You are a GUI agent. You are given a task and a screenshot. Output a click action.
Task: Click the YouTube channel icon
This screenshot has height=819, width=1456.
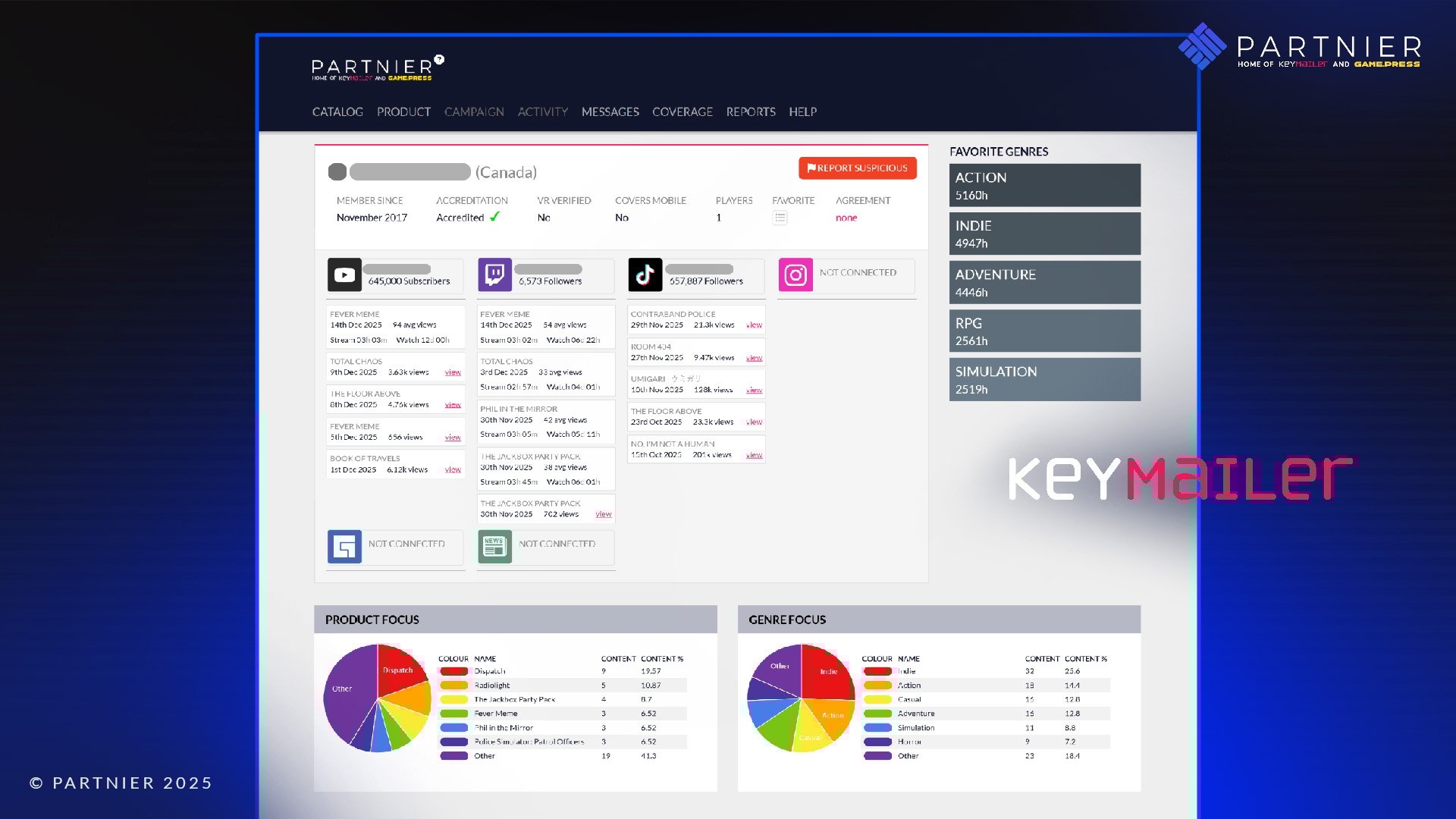tap(344, 275)
